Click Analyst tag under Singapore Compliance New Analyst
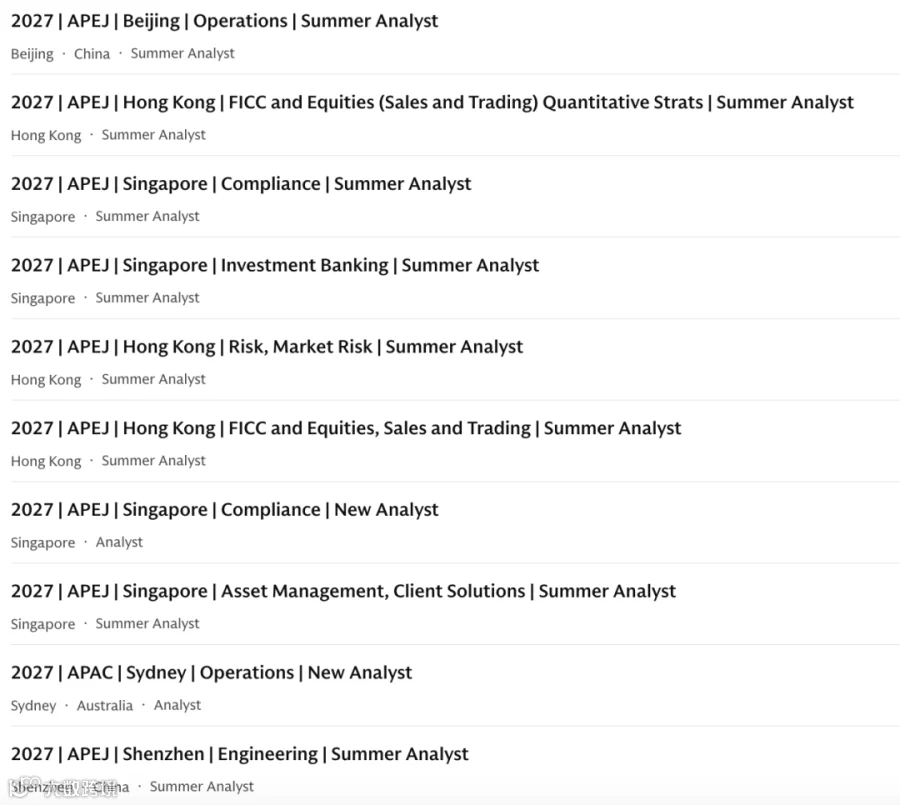 [119, 543]
